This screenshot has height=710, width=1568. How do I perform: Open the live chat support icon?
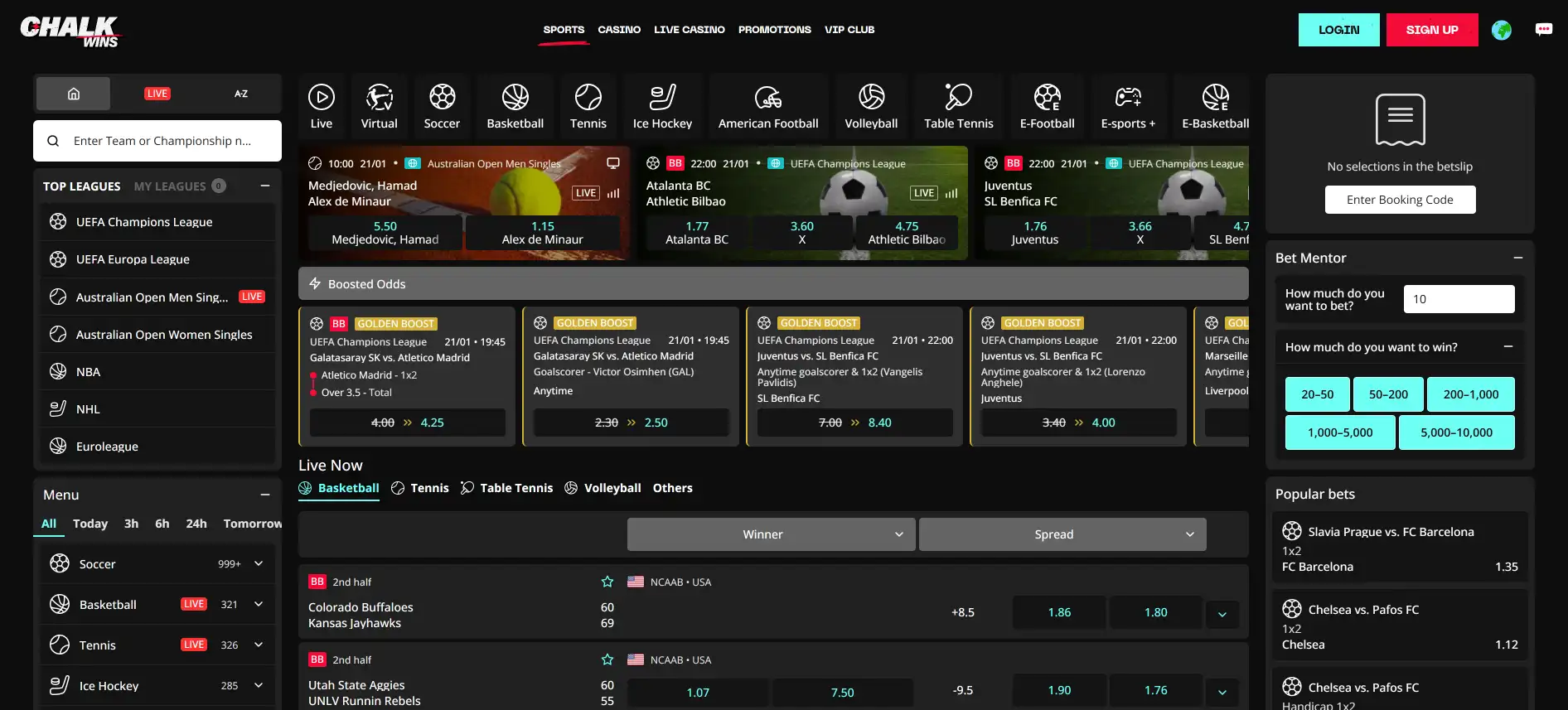click(1543, 29)
